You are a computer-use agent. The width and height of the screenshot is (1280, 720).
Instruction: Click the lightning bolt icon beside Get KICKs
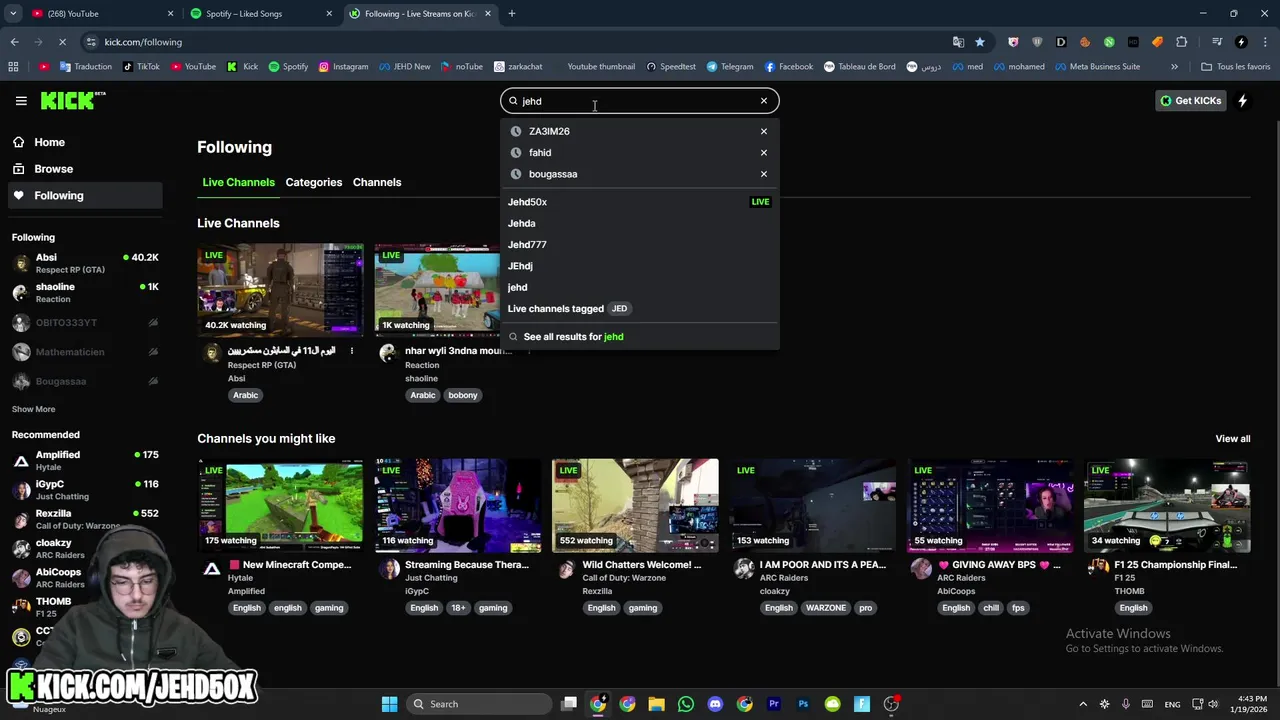pyautogui.click(x=1243, y=100)
